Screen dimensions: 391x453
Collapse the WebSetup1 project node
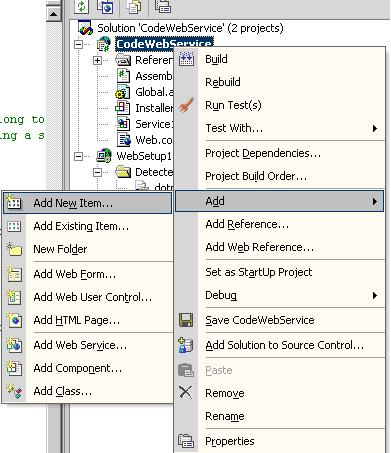click(x=78, y=156)
